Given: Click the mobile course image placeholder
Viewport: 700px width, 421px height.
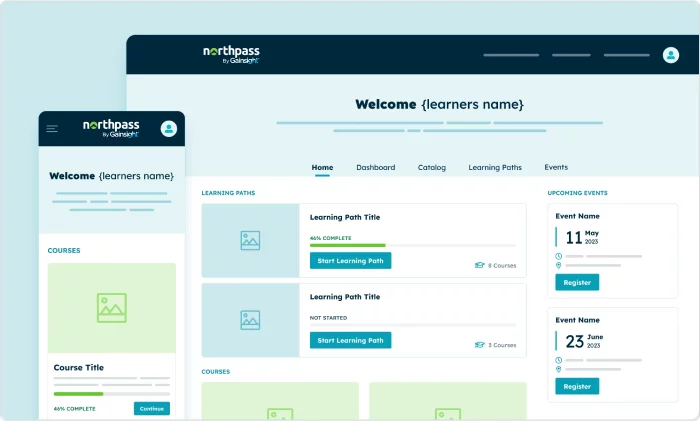Looking at the screenshot, I should pos(112,308).
